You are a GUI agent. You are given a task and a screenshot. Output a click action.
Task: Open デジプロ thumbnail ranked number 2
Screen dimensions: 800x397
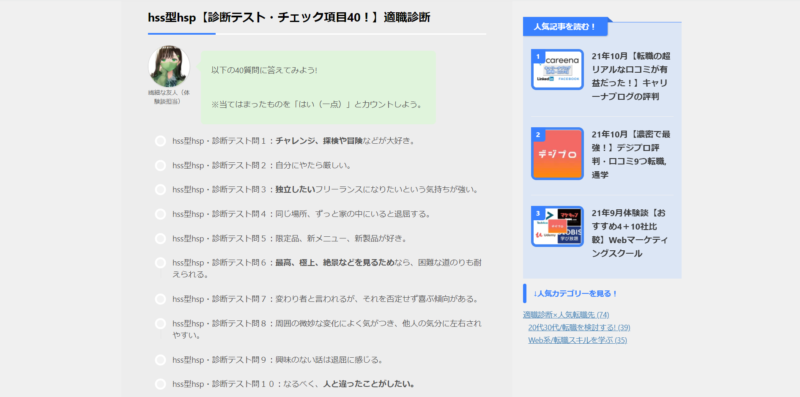click(557, 154)
